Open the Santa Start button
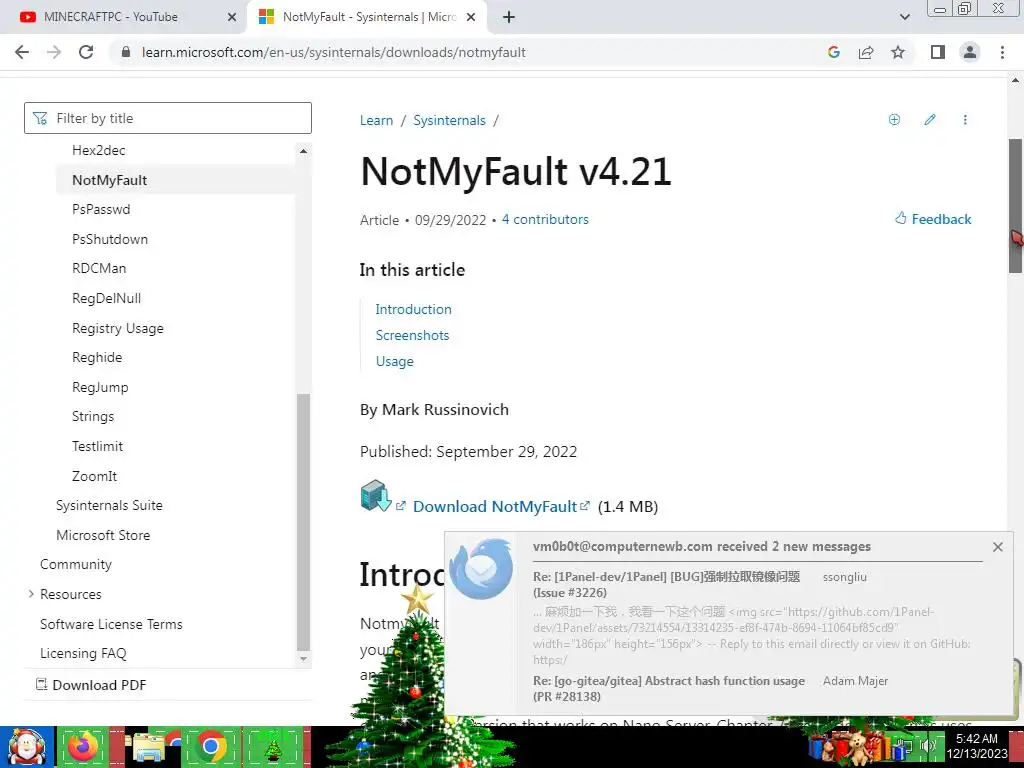1024x768 pixels. pos(26,748)
